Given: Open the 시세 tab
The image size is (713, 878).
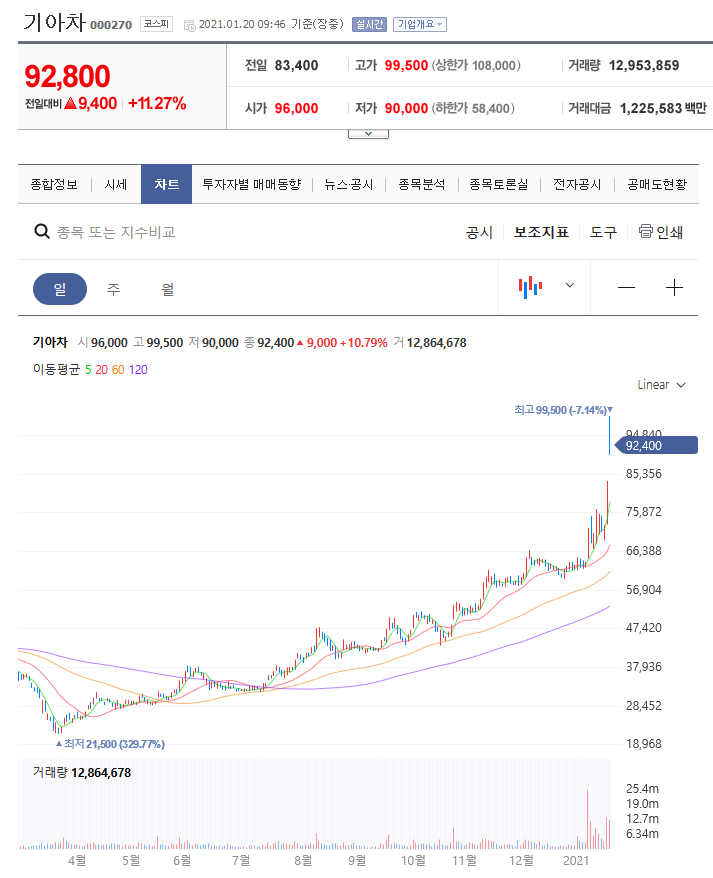Looking at the screenshot, I should tap(115, 184).
